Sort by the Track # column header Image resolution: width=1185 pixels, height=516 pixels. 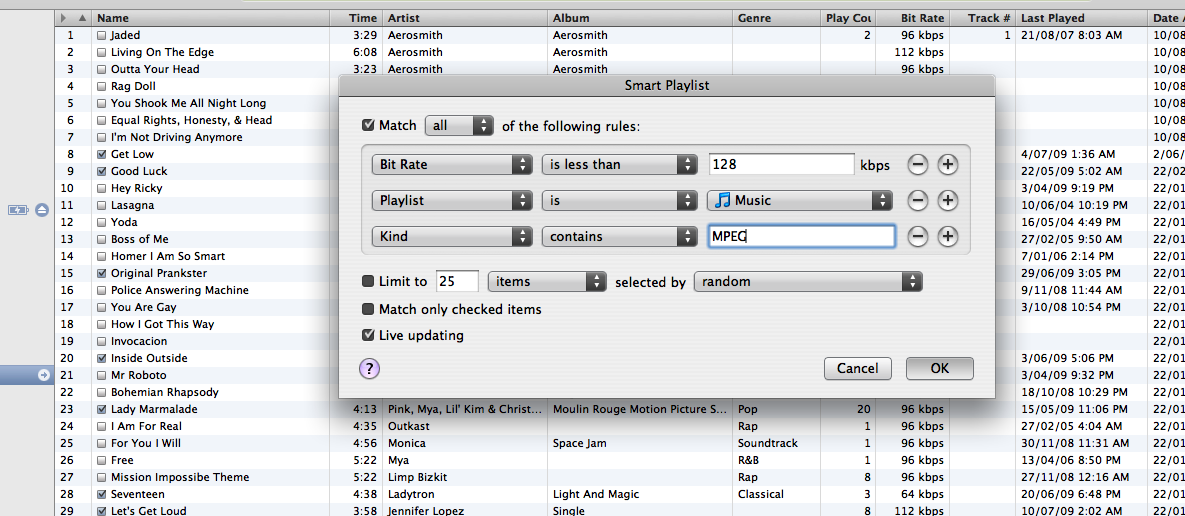[982, 18]
